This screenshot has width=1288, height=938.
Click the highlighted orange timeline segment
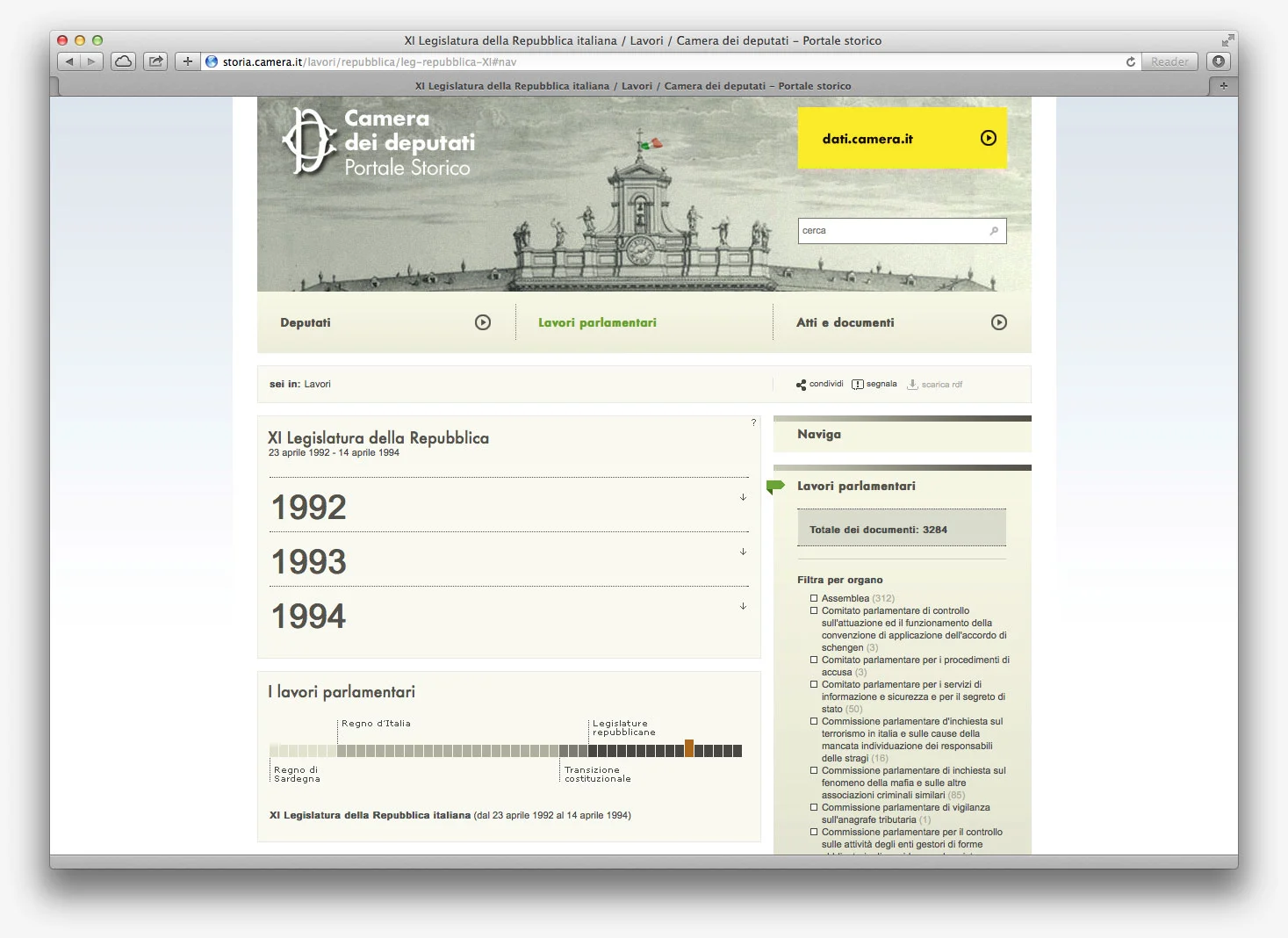click(689, 748)
